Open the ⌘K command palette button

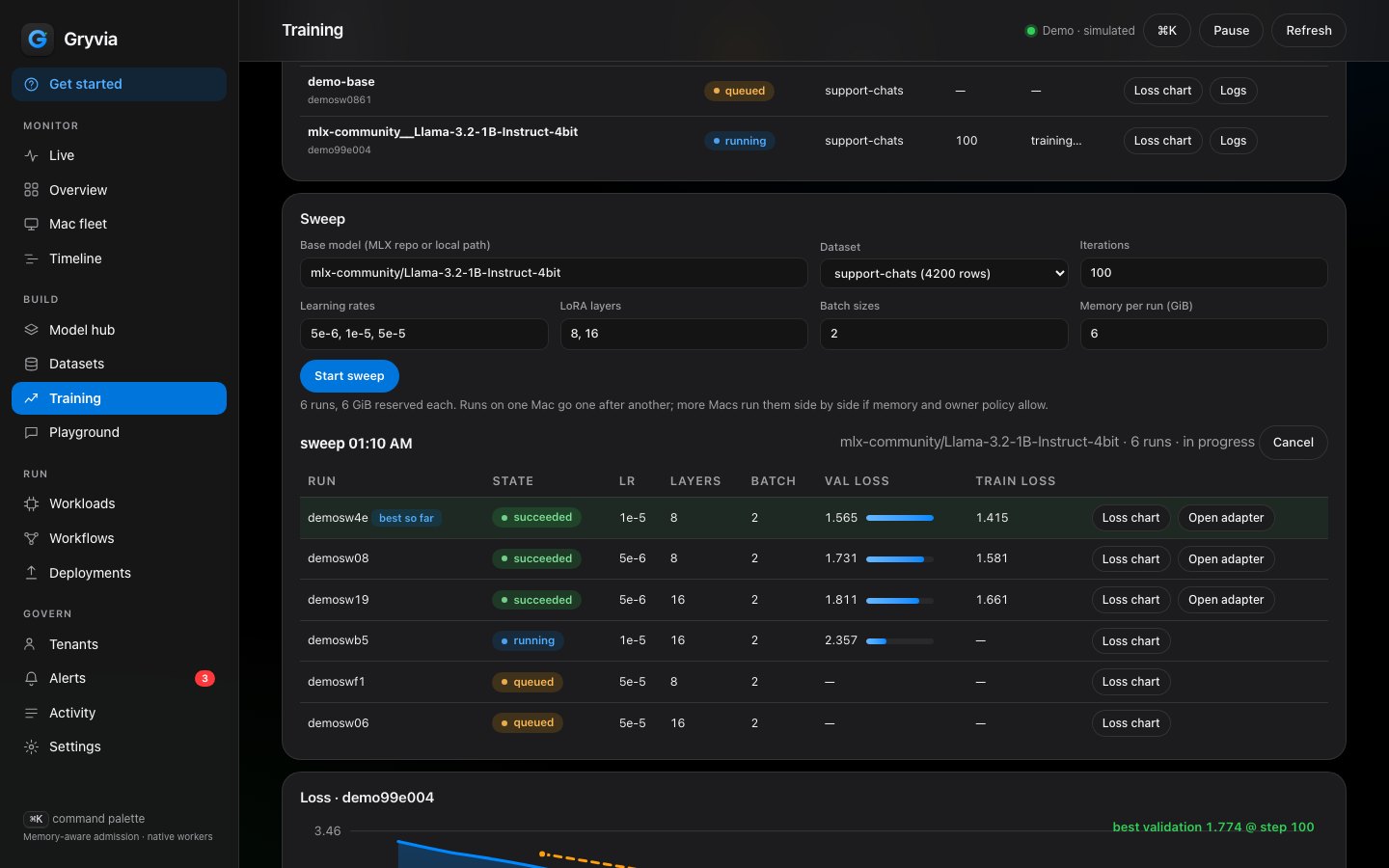click(x=1167, y=31)
